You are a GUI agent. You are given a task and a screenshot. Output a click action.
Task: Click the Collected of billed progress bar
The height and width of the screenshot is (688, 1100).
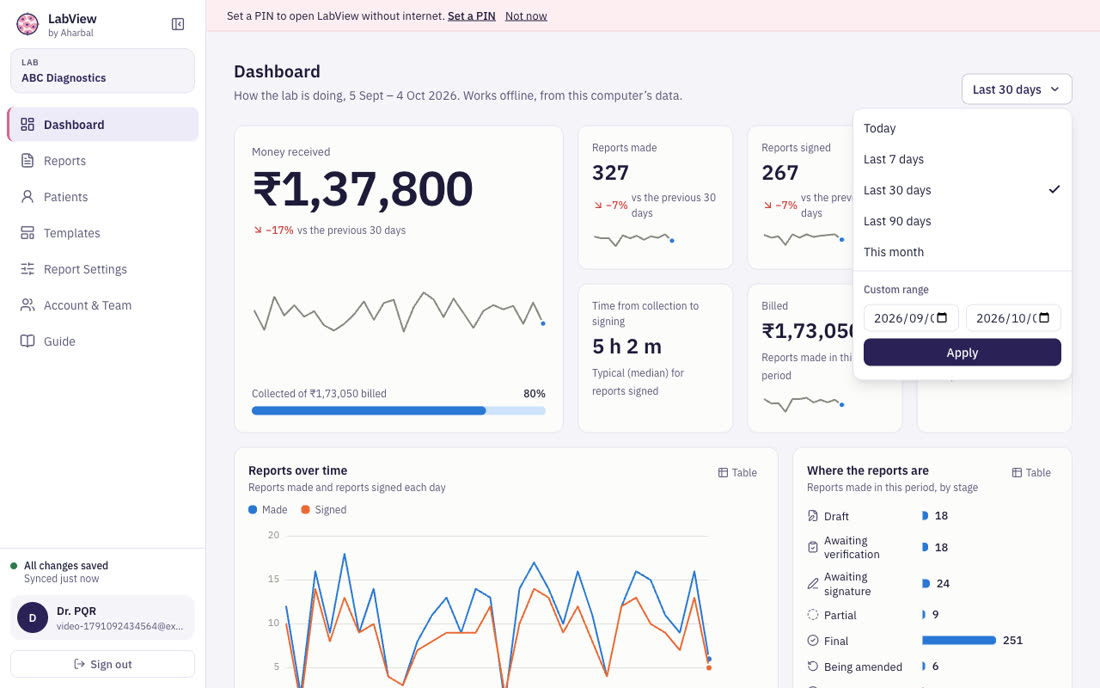pyautogui.click(x=398, y=411)
